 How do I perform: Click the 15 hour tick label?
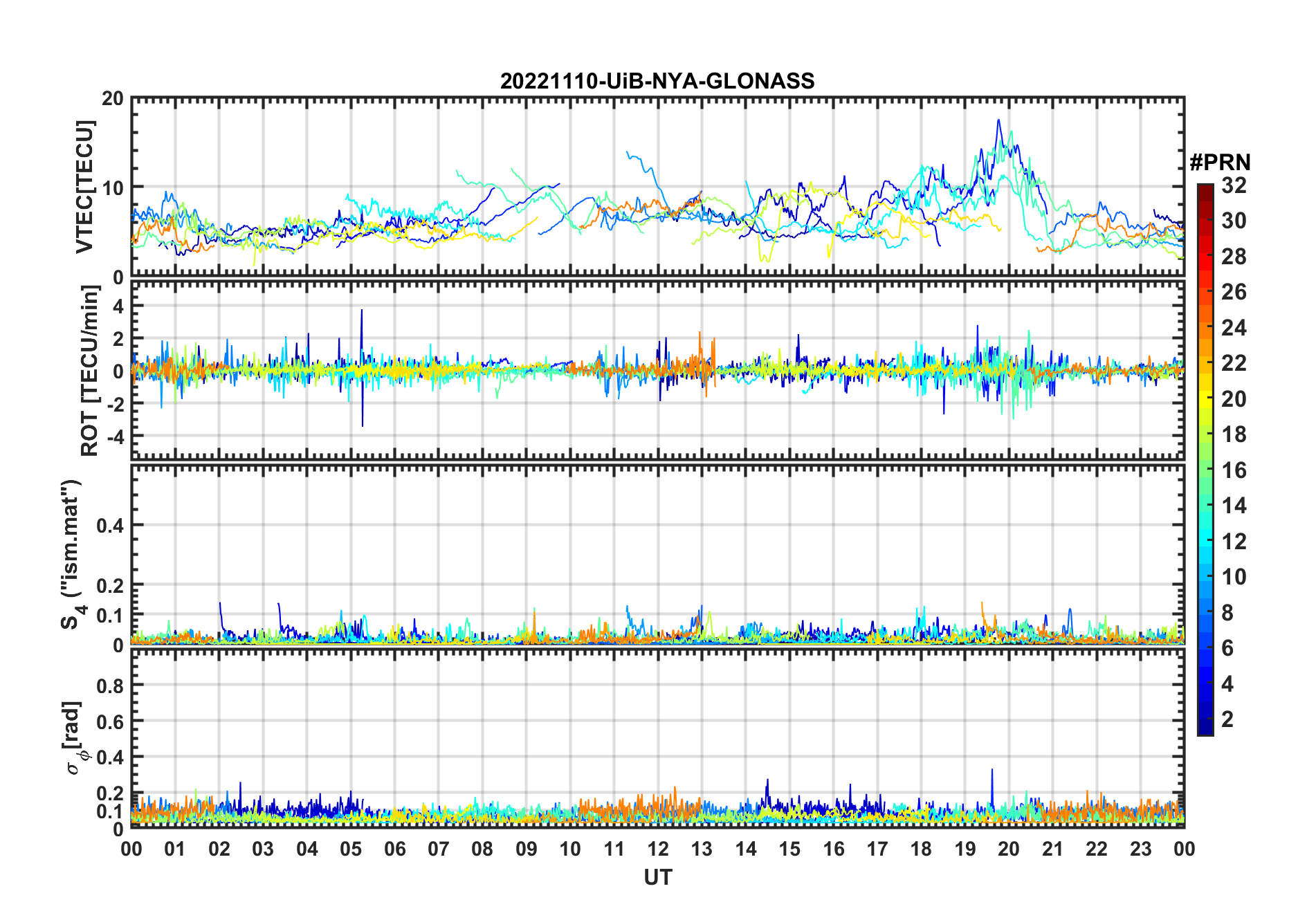click(x=789, y=849)
